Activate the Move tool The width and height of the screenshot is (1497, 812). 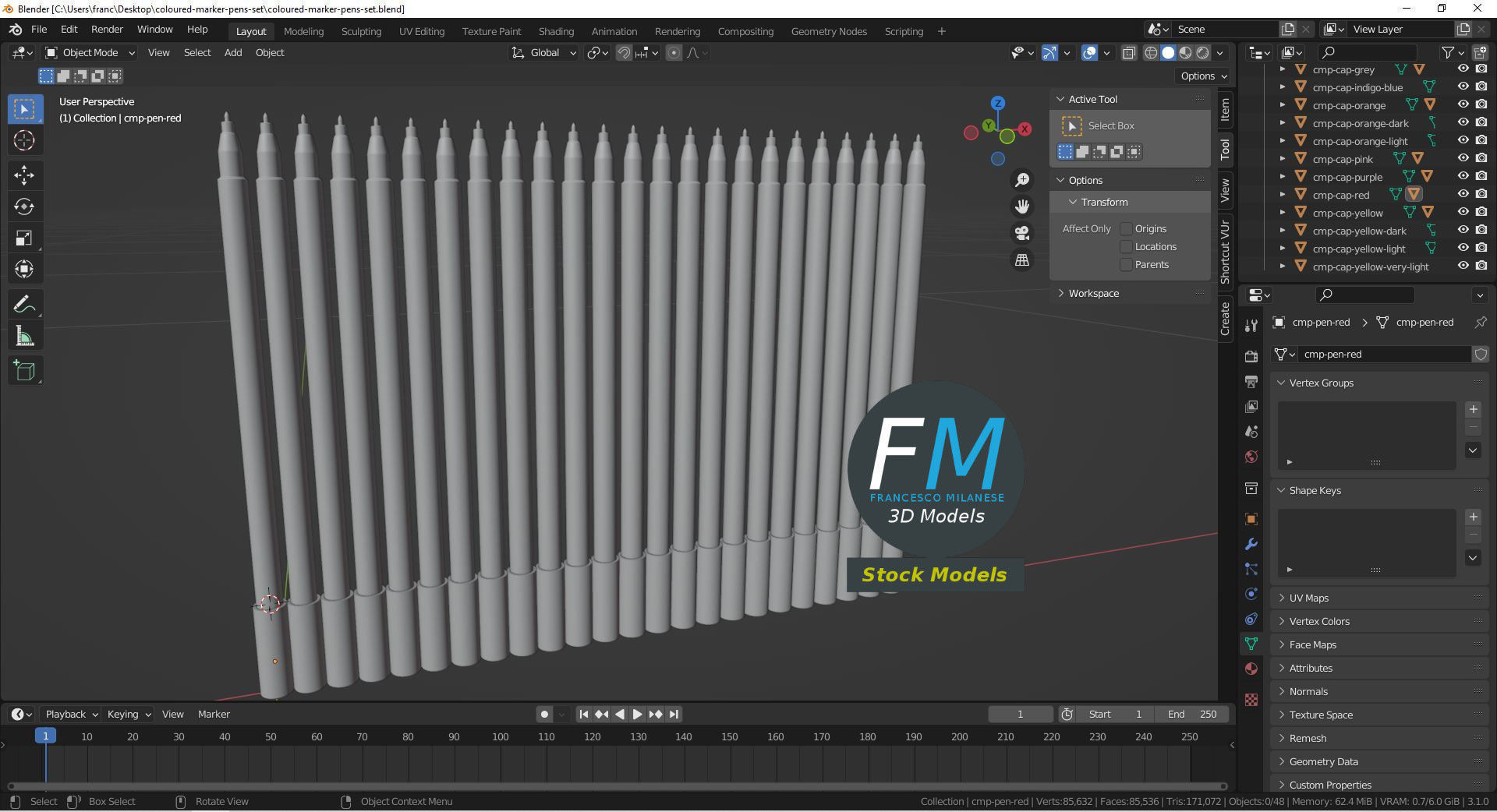[x=24, y=175]
